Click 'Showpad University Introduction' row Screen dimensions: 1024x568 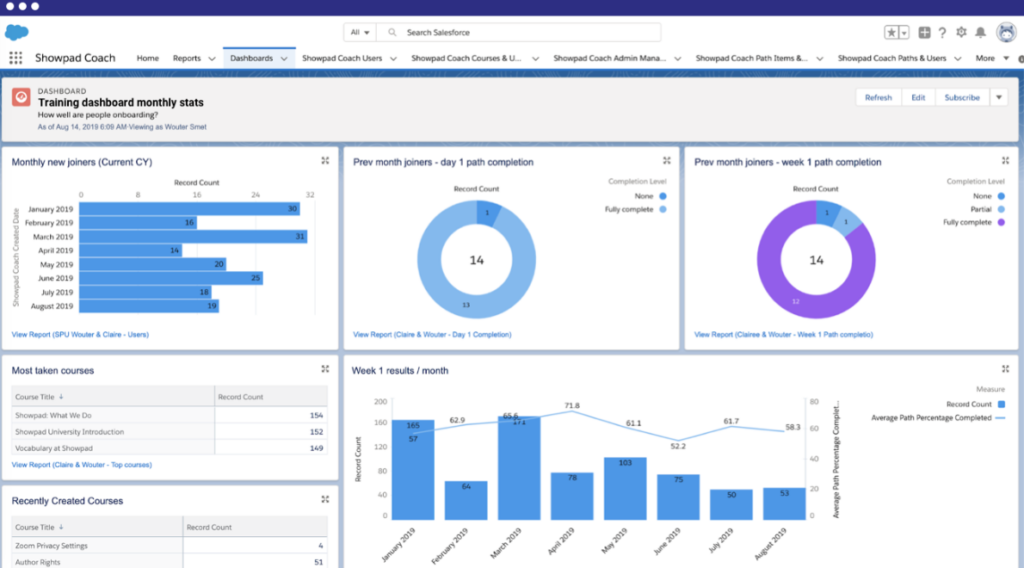[170, 432]
